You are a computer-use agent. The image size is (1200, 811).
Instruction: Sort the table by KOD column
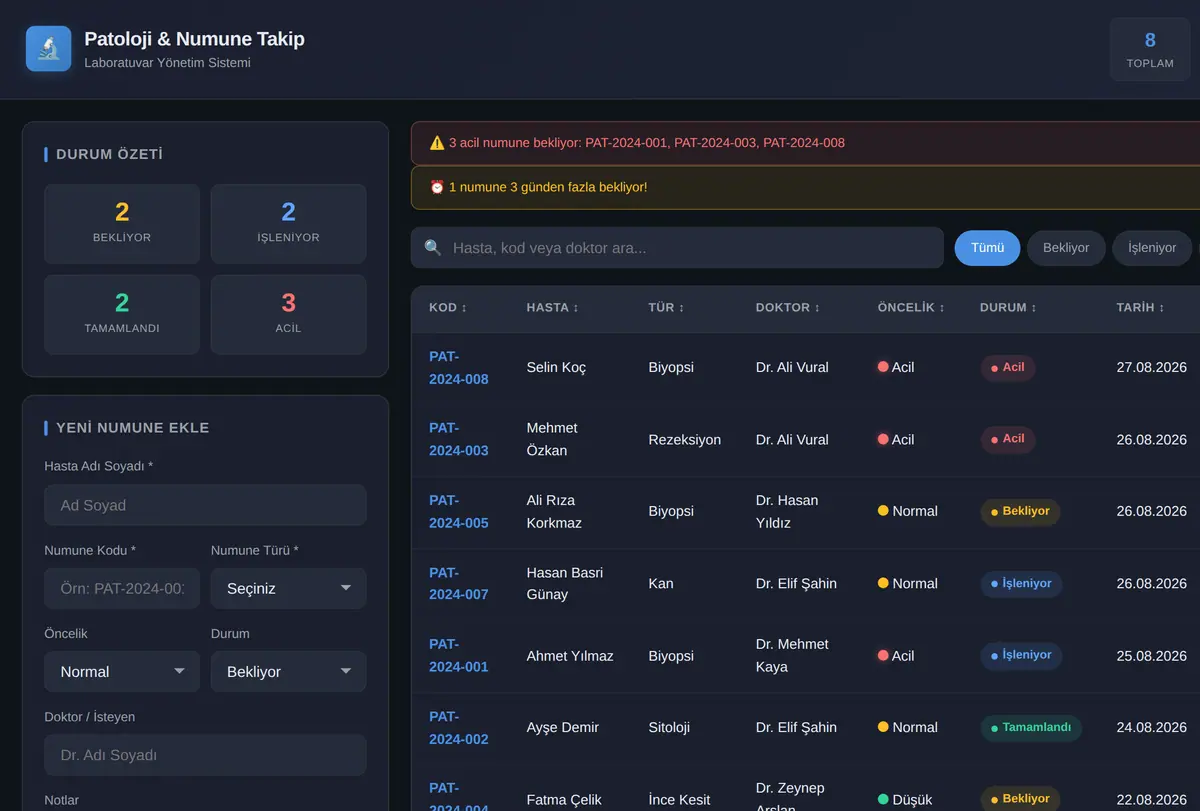[x=448, y=308]
